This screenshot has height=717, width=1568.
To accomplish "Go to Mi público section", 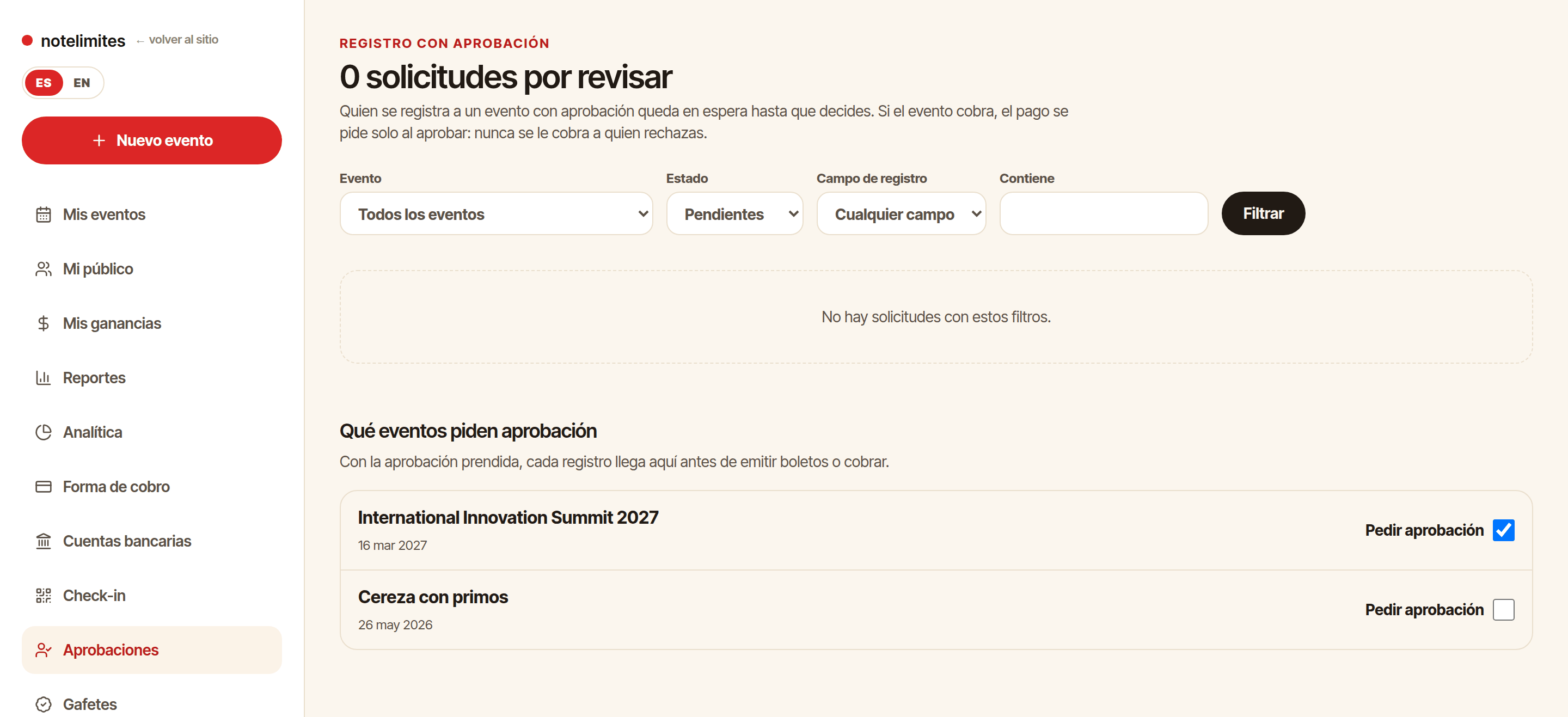I will tap(151, 269).
